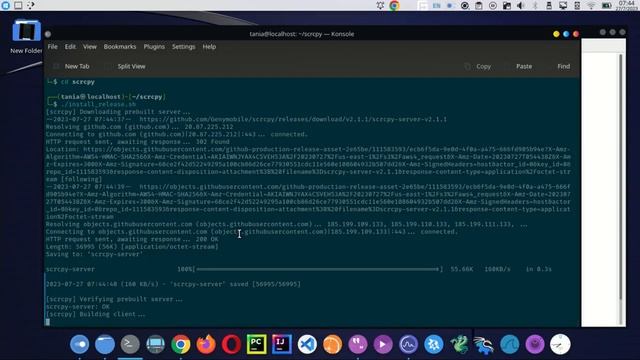The width and height of the screenshot is (640, 360).
Task: Open the purple quotes app in the dock
Action: pyautogui.click(x=358, y=344)
